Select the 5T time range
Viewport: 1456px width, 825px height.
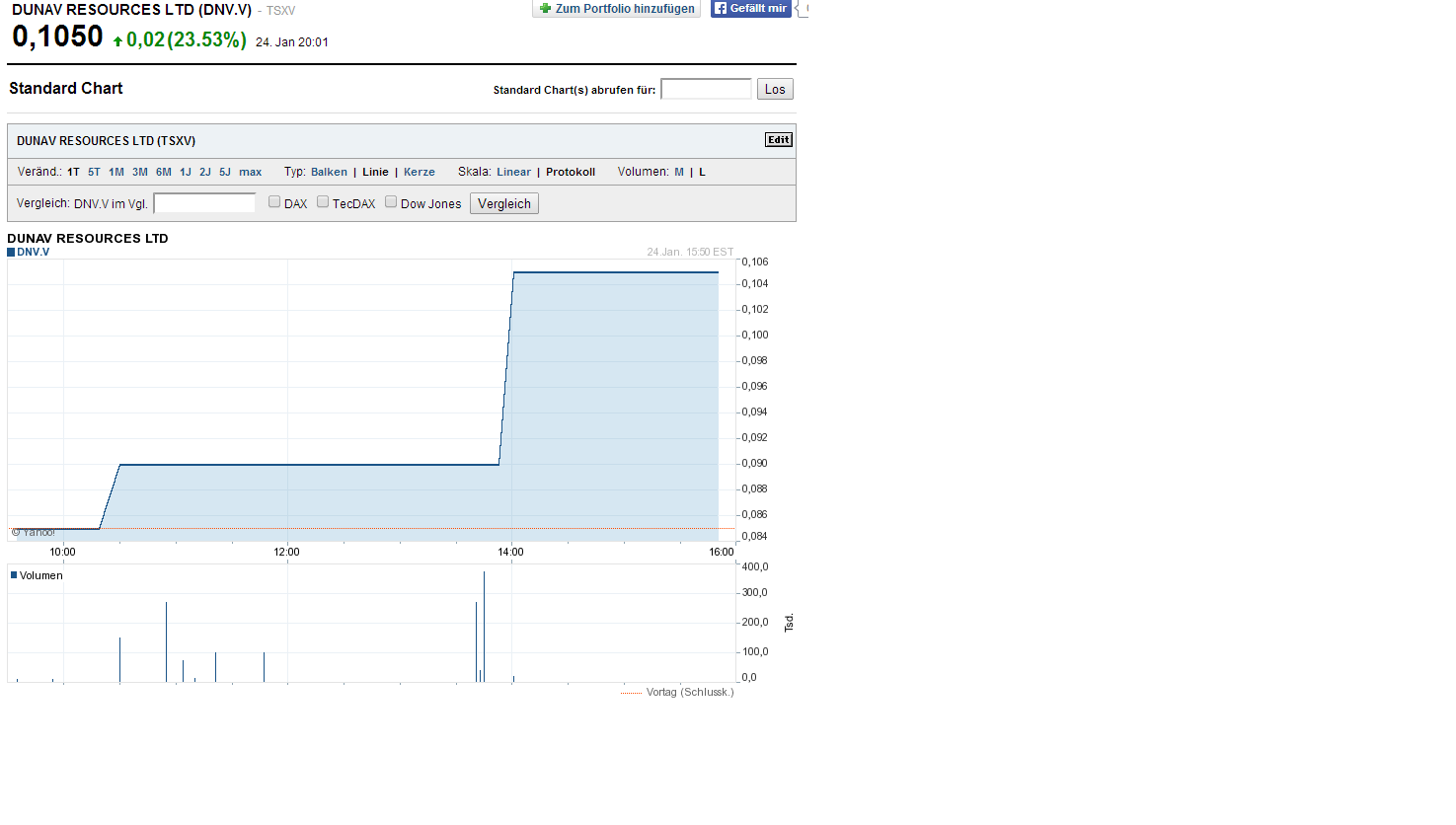click(94, 172)
